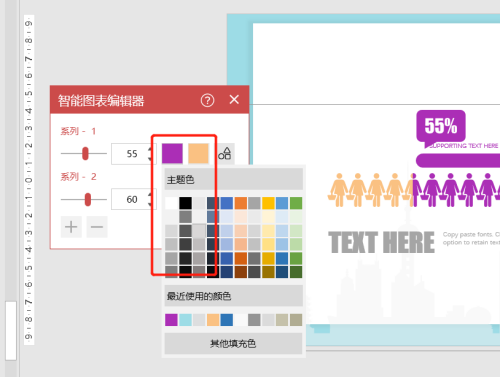Image resolution: width=500 pixels, height=377 pixels.
Task: Close the smart chart editor panel
Action: [234, 99]
